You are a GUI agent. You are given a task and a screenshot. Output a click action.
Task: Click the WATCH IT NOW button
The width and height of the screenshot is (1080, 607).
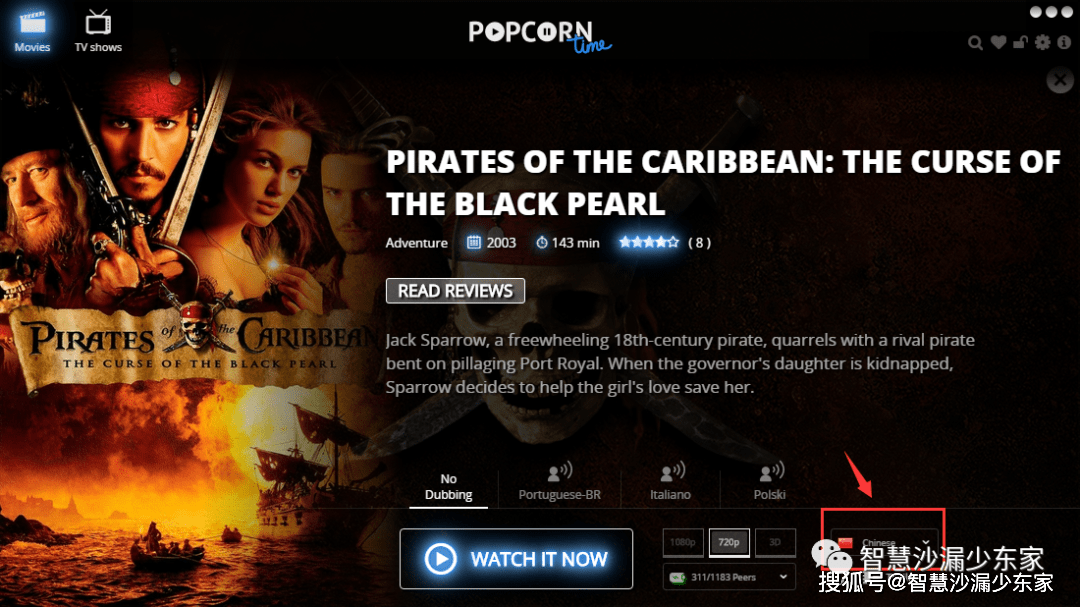(x=516, y=559)
